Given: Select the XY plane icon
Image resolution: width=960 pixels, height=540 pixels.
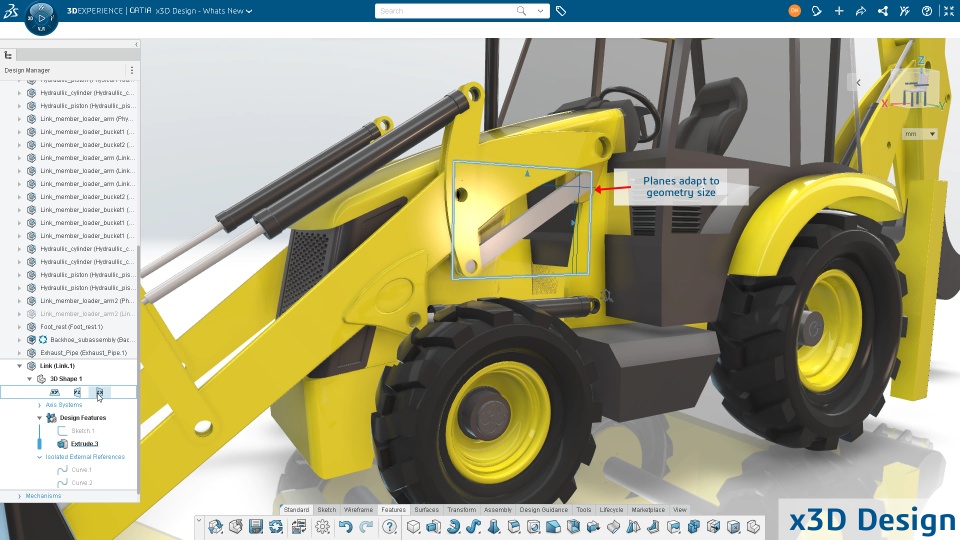Looking at the screenshot, I should point(54,392).
